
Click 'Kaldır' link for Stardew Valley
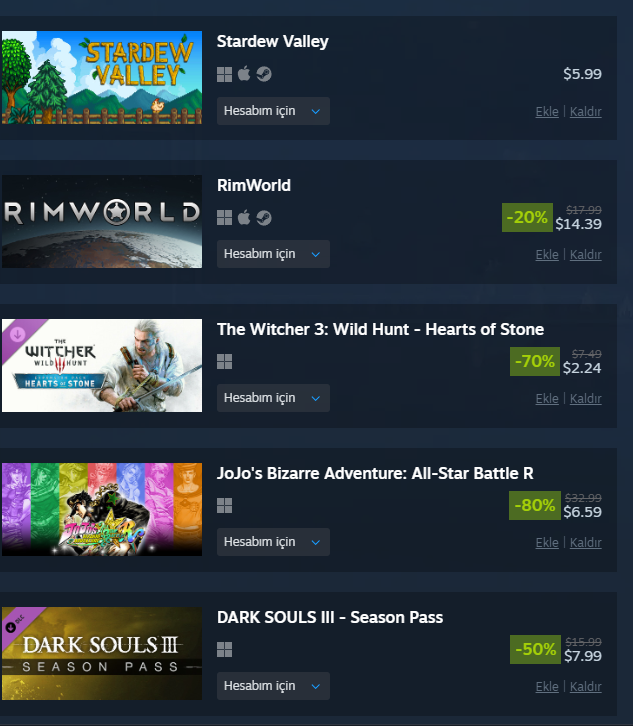585,112
